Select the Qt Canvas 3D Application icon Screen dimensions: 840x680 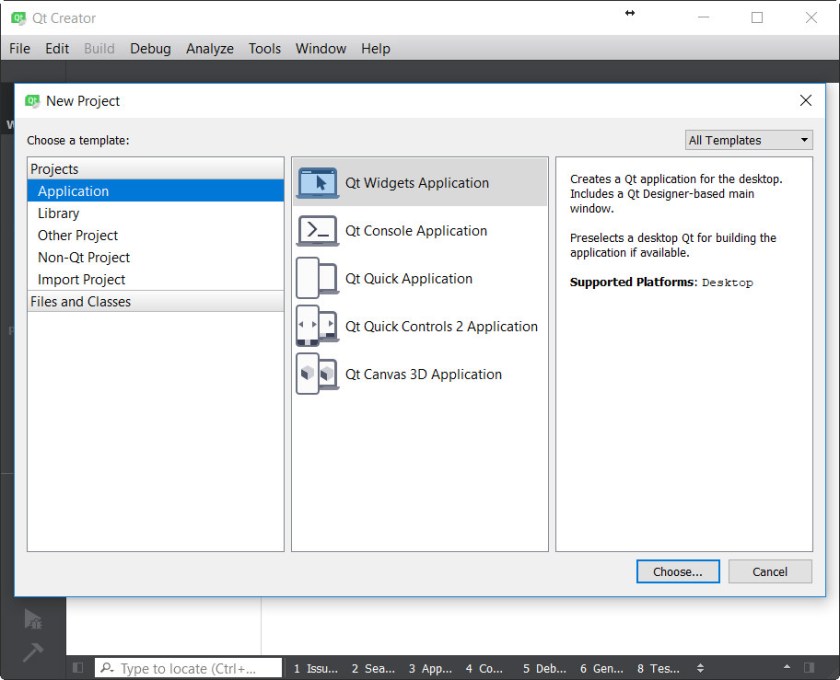pos(318,374)
